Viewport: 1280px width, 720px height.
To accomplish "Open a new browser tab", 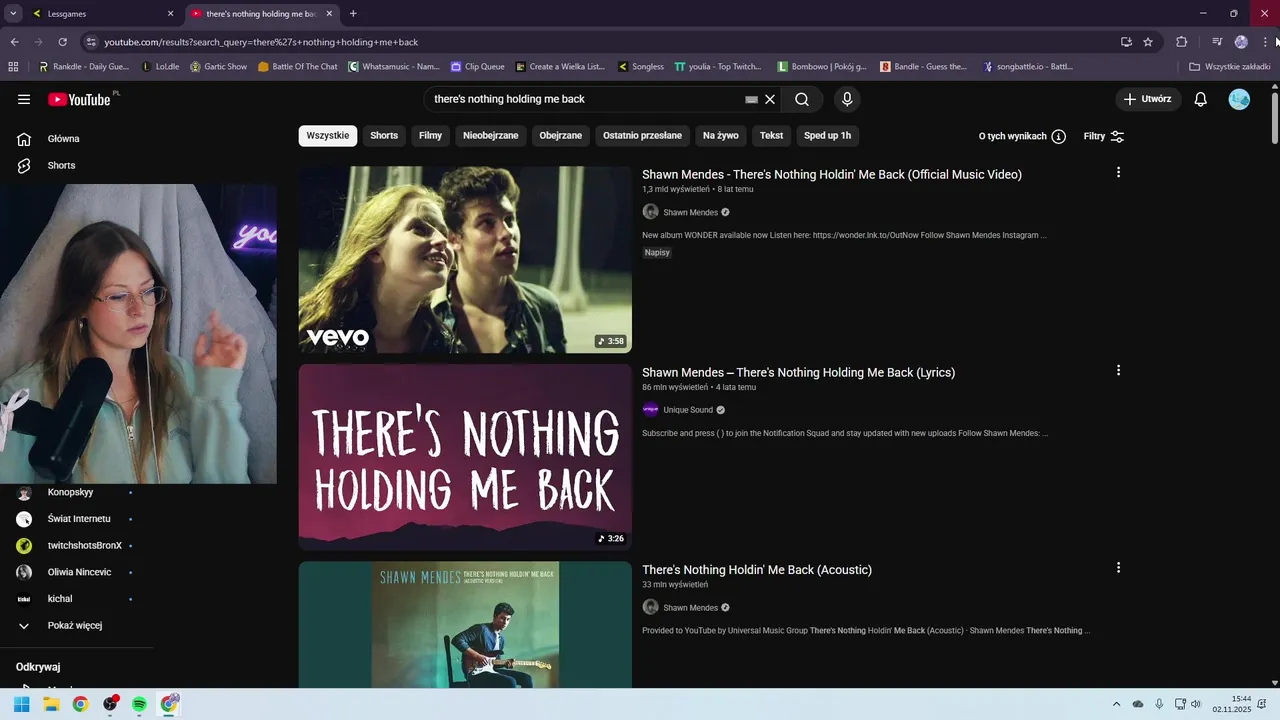I will [353, 14].
